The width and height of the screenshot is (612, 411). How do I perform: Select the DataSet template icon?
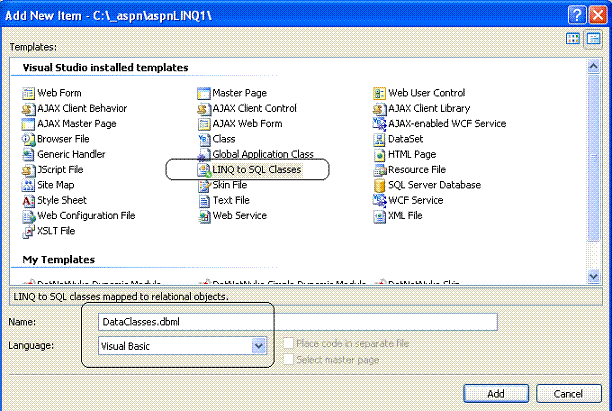379,139
